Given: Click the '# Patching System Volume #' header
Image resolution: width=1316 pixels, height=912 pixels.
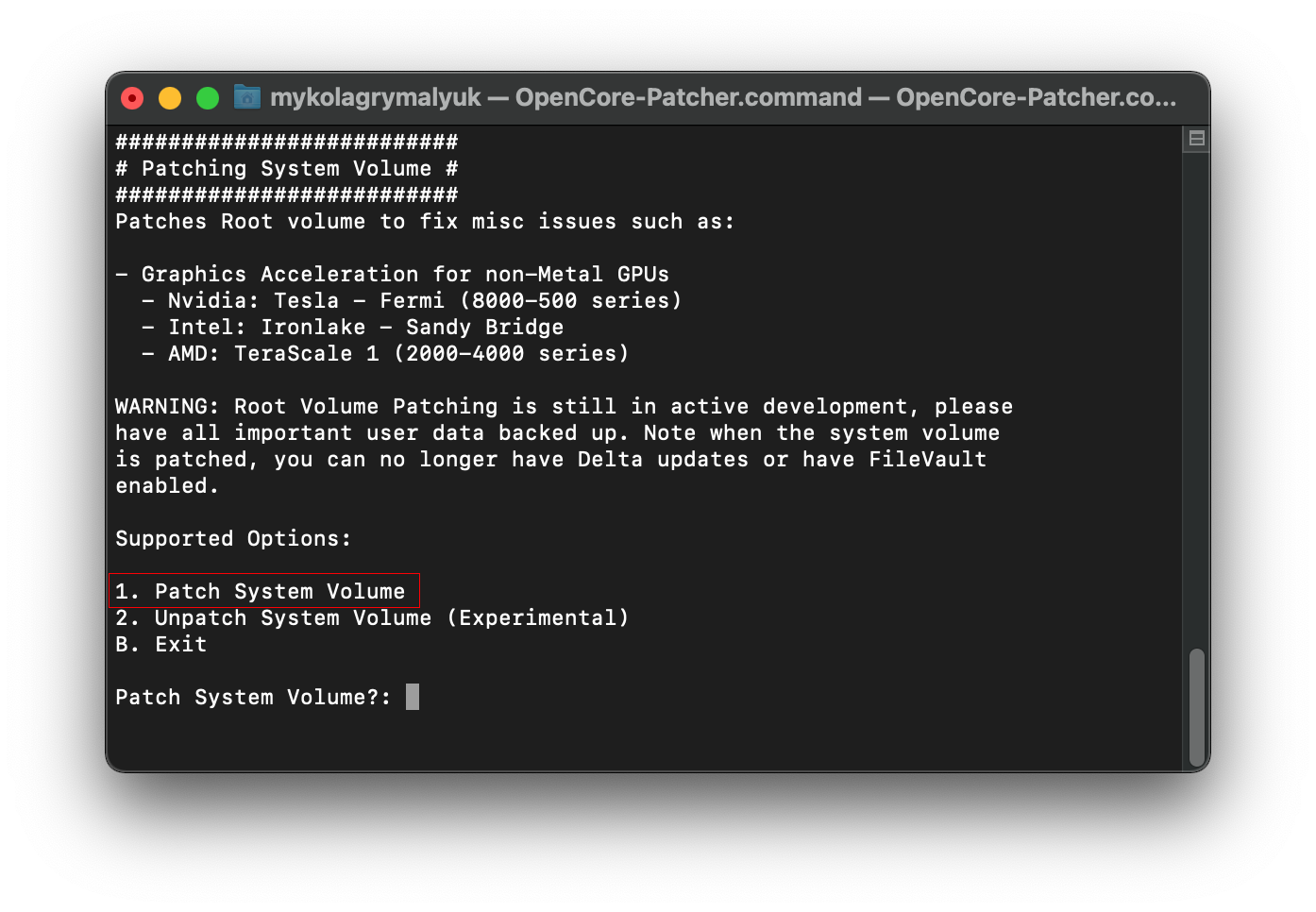Looking at the screenshot, I should (286, 168).
